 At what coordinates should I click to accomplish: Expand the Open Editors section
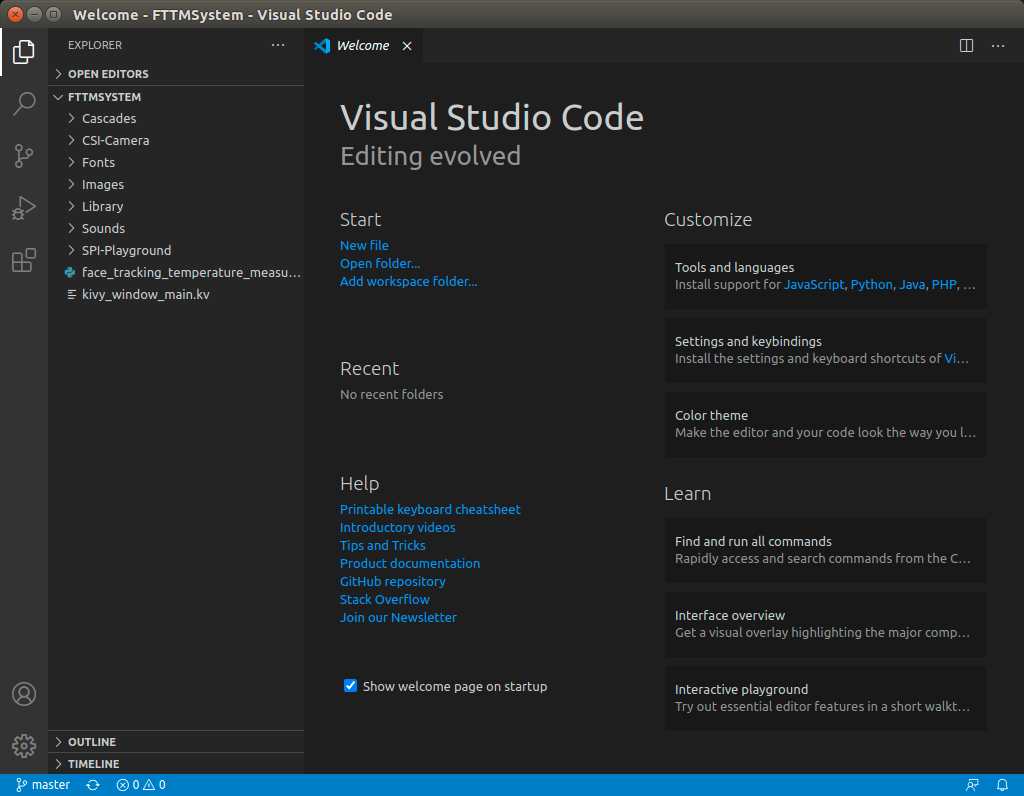176,74
